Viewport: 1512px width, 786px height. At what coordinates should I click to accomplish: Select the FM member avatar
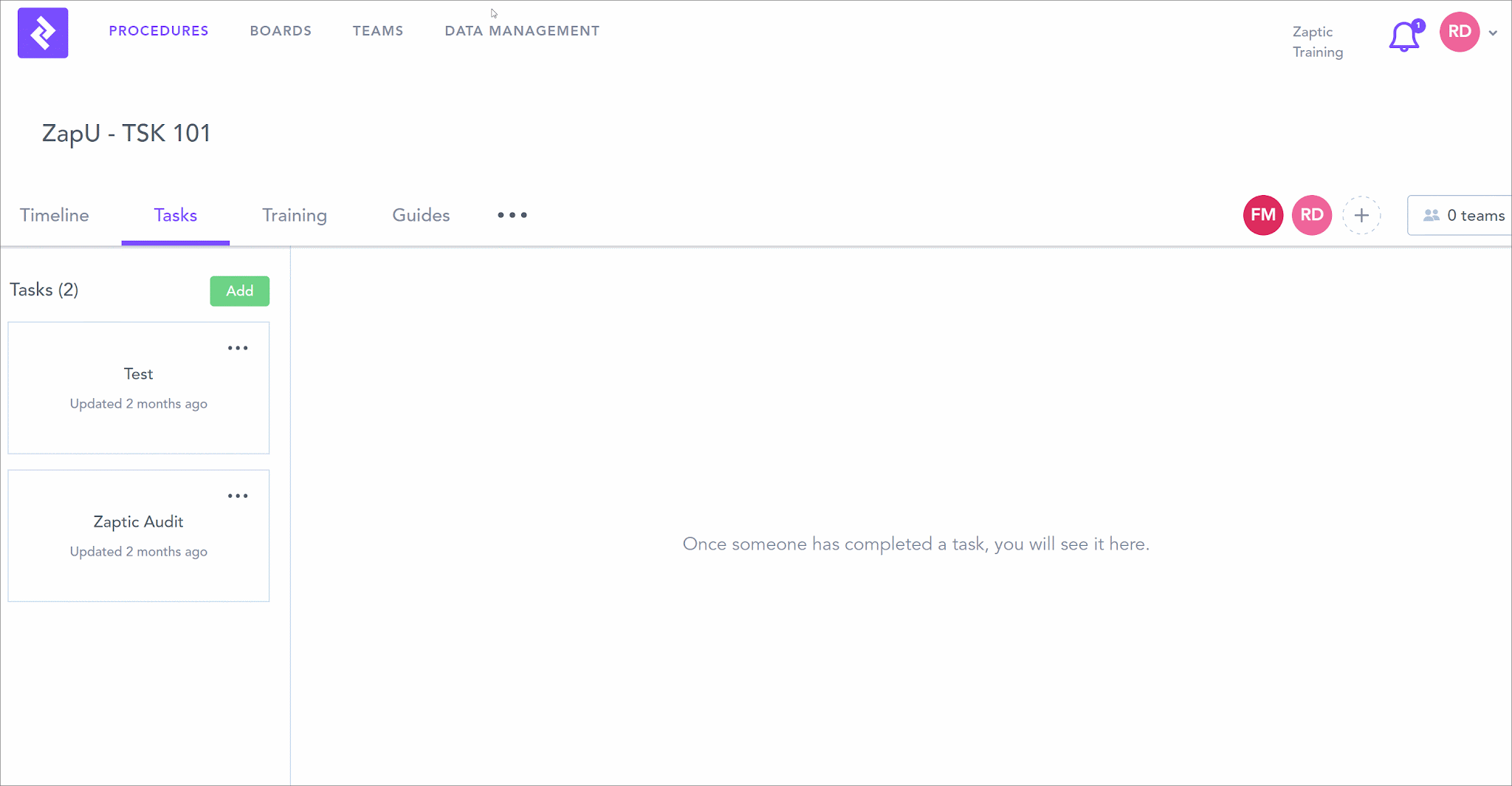[1262, 215]
